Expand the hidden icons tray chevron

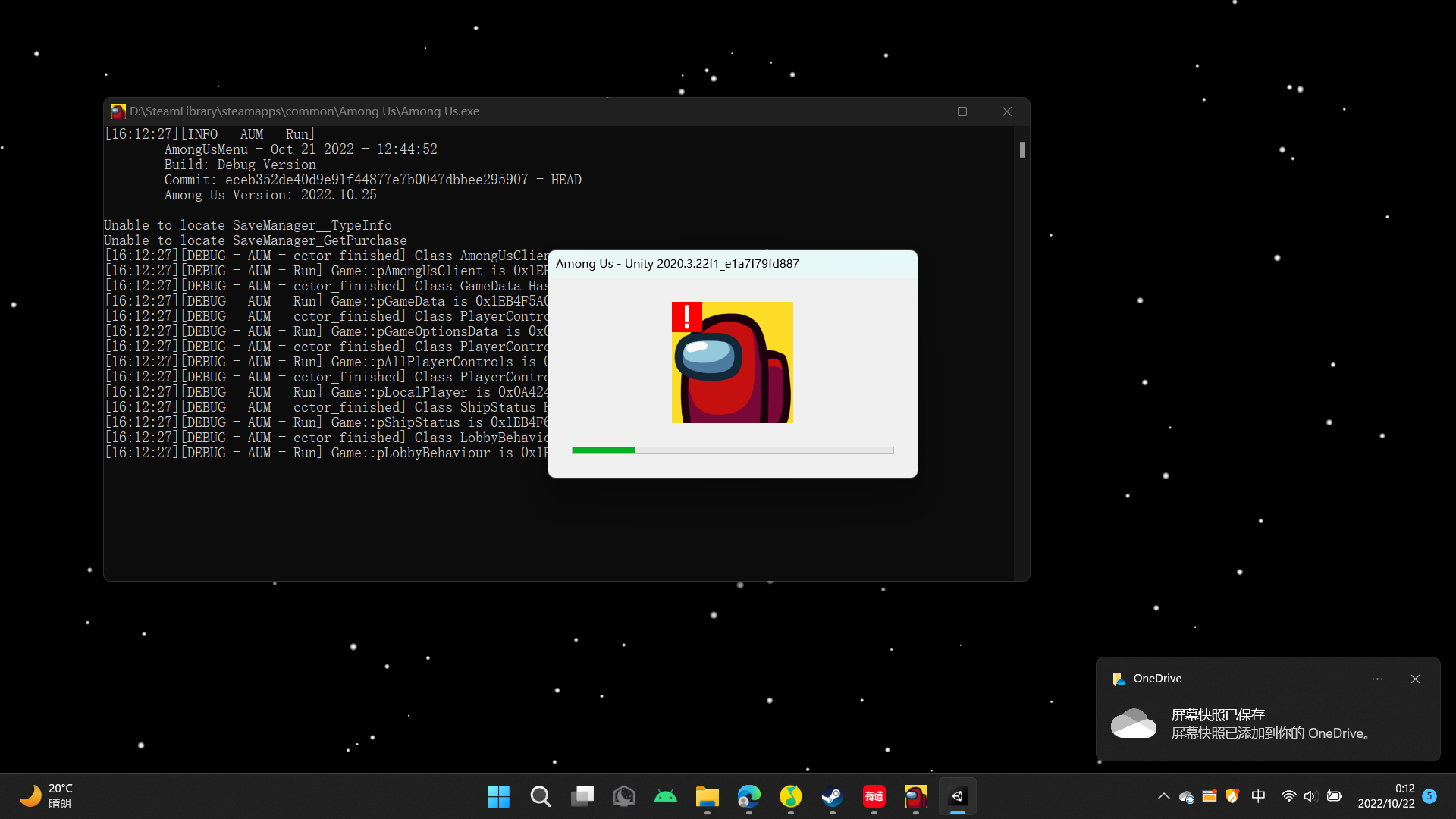pos(1163,797)
